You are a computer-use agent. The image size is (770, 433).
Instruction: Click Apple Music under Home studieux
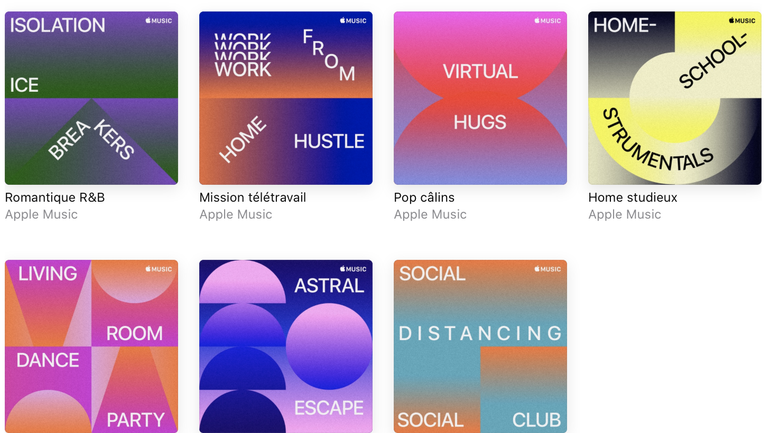point(625,214)
